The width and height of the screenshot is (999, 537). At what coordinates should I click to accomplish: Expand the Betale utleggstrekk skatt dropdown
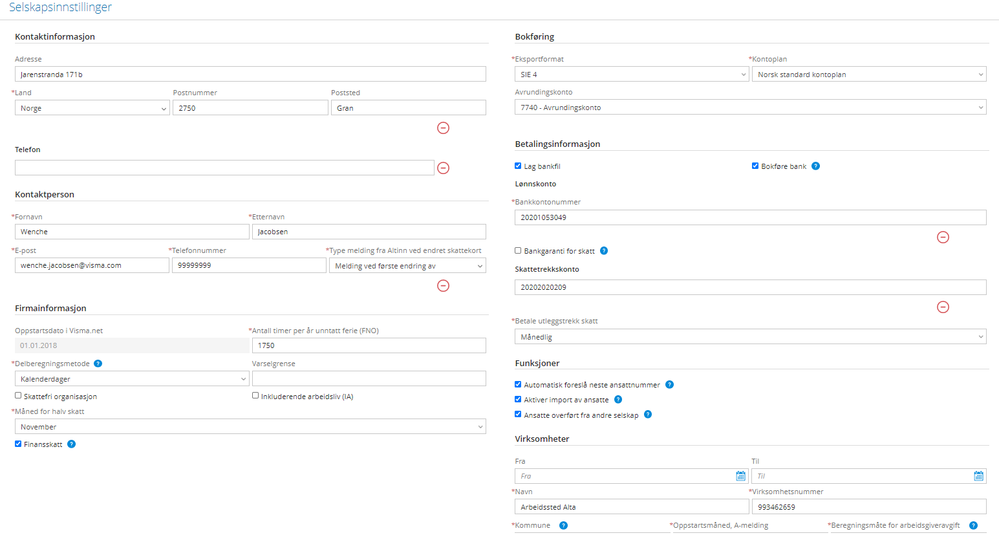point(751,337)
